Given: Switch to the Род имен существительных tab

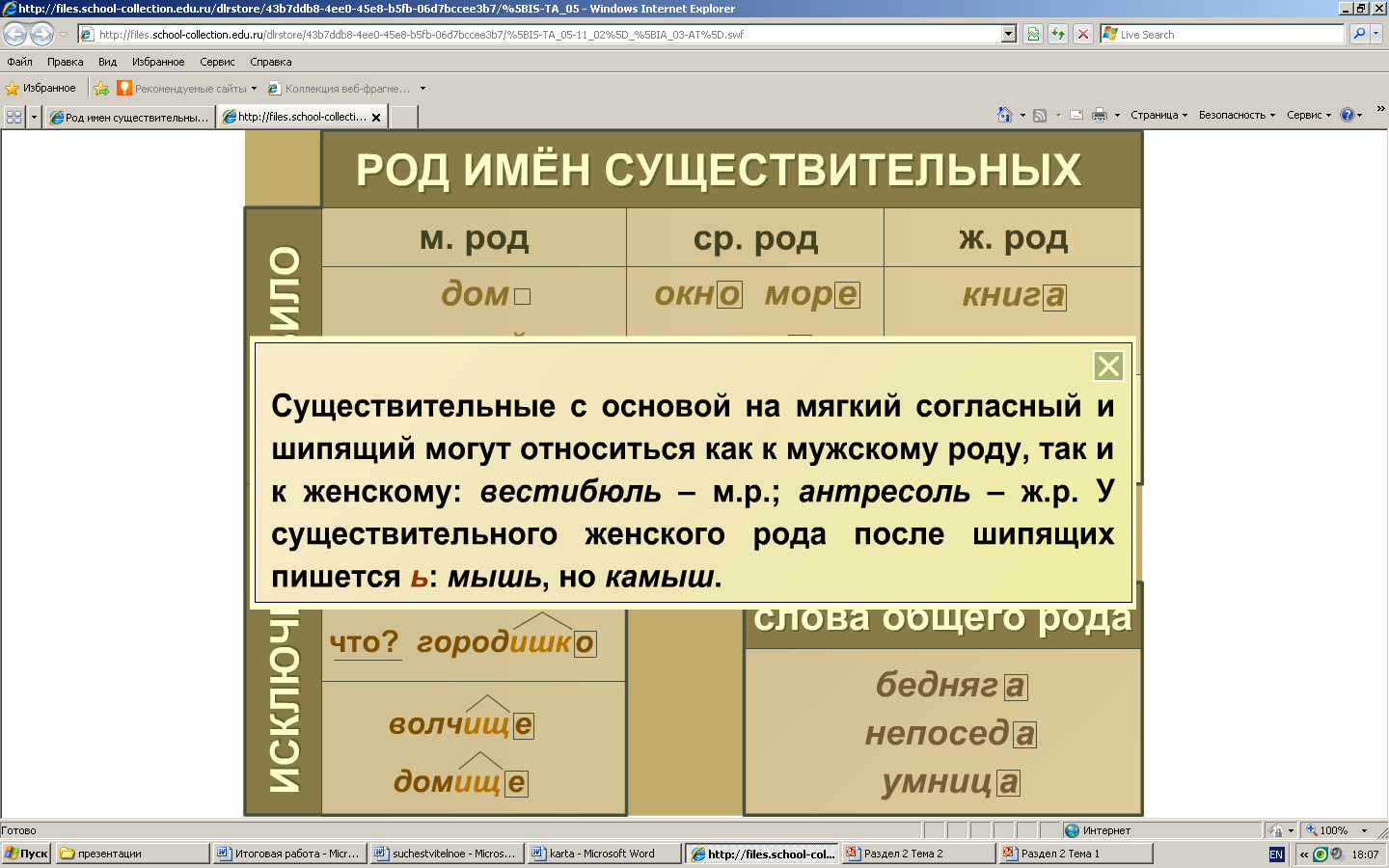Looking at the screenshot, I should point(129,117).
